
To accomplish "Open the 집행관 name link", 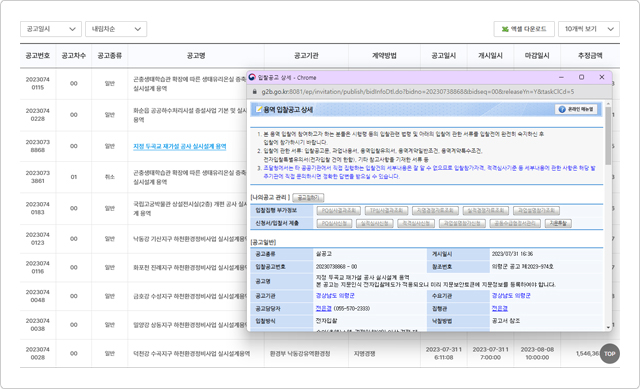I will 499,309.
